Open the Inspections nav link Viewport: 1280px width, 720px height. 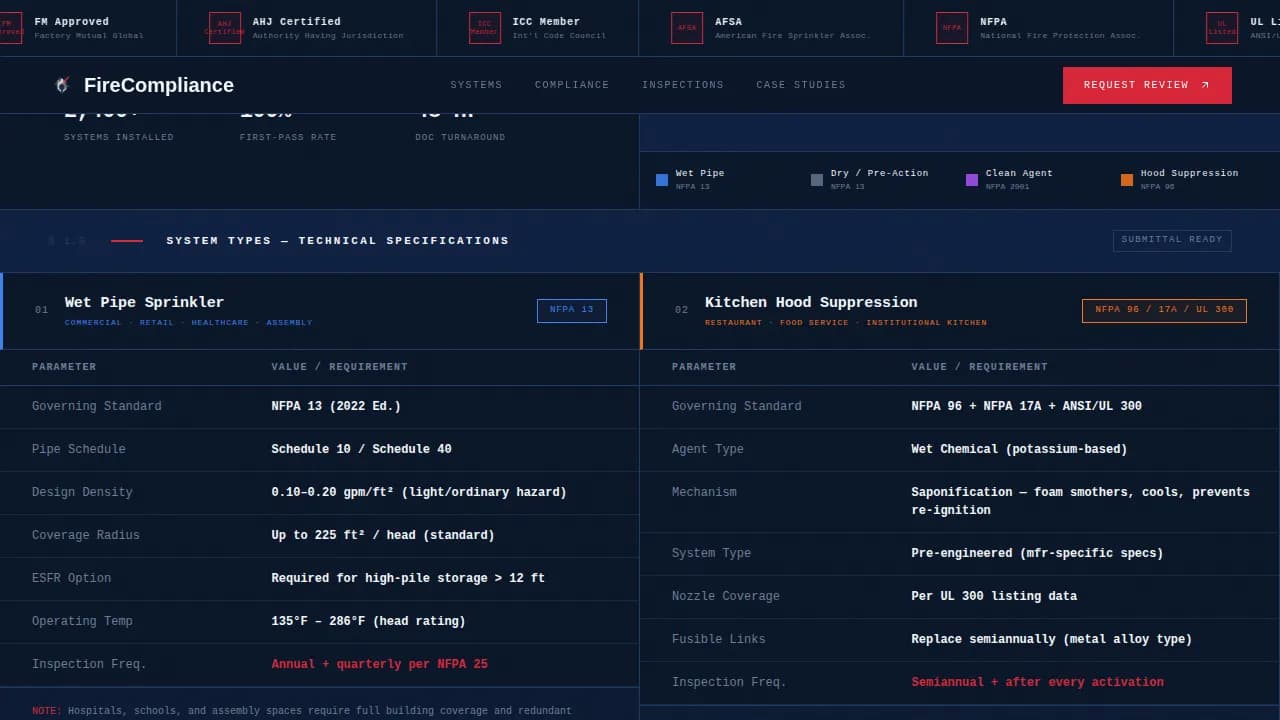[683, 85]
